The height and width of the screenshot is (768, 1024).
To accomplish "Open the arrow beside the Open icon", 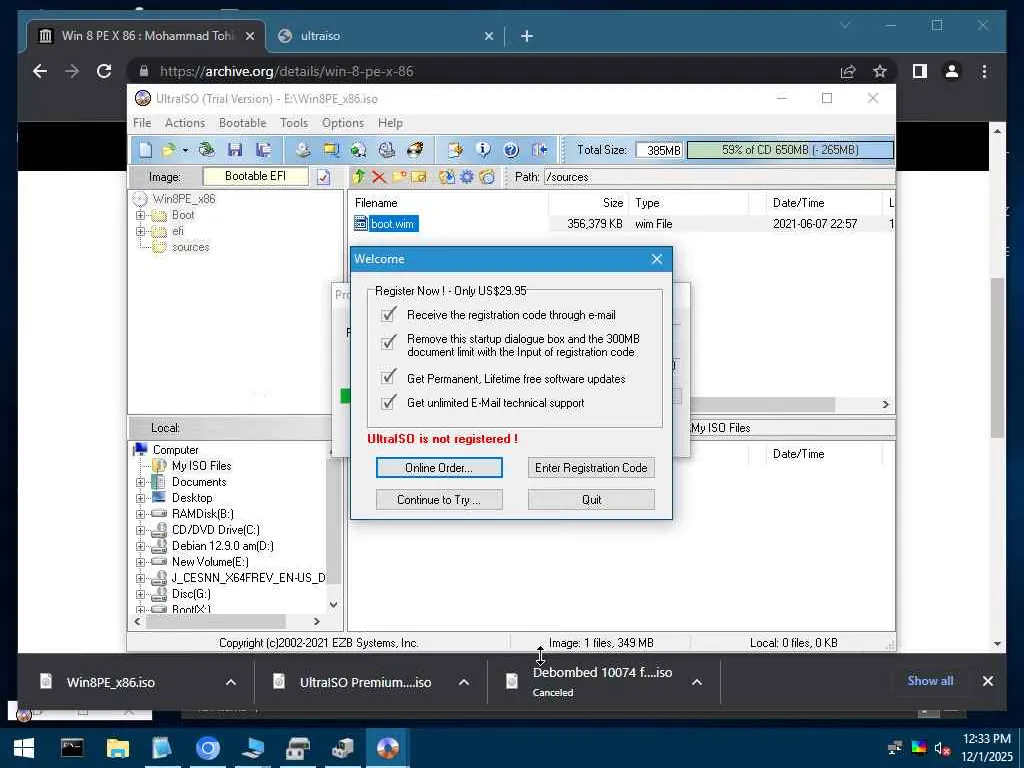I will [x=185, y=151].
